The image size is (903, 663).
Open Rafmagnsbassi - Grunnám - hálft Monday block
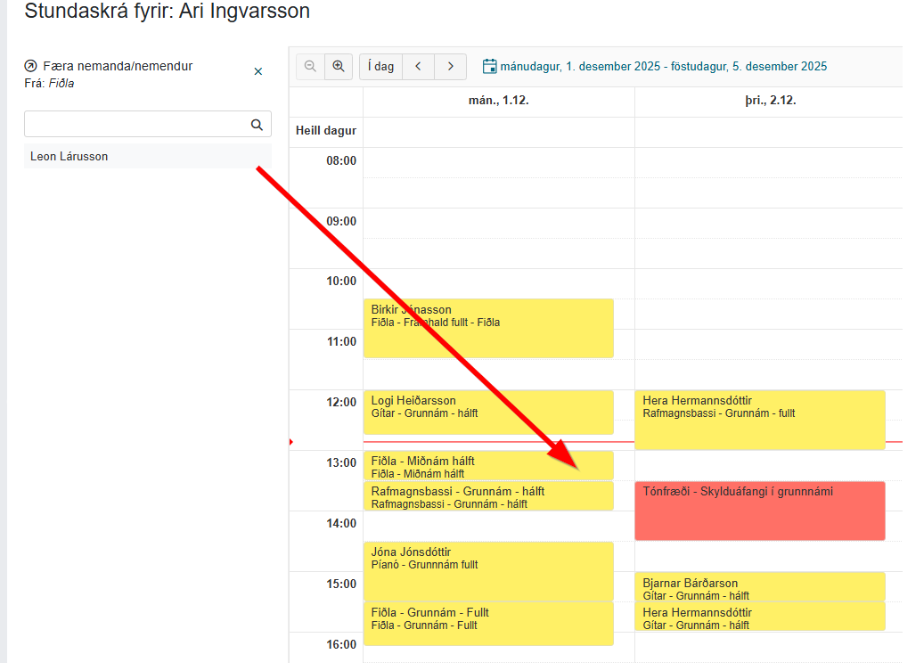tap(488, 497)
